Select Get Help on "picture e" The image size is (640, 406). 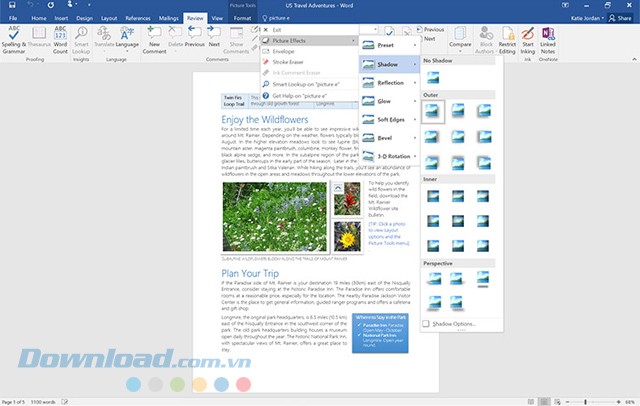pos(309,96)
